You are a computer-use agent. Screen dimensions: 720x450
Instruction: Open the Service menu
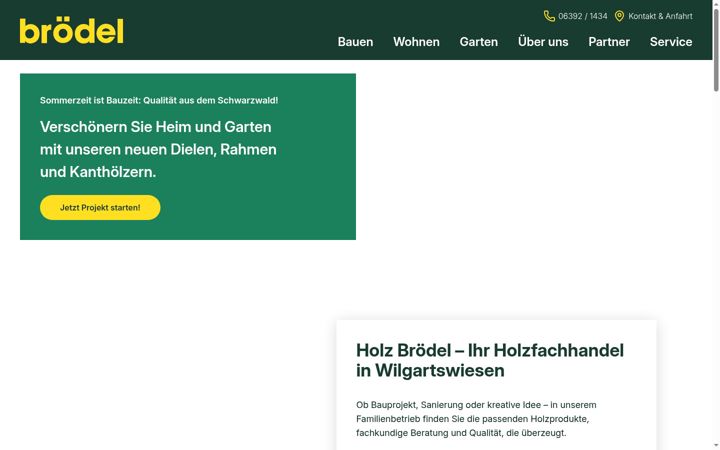pyautogui.click(x=671, y=42)
